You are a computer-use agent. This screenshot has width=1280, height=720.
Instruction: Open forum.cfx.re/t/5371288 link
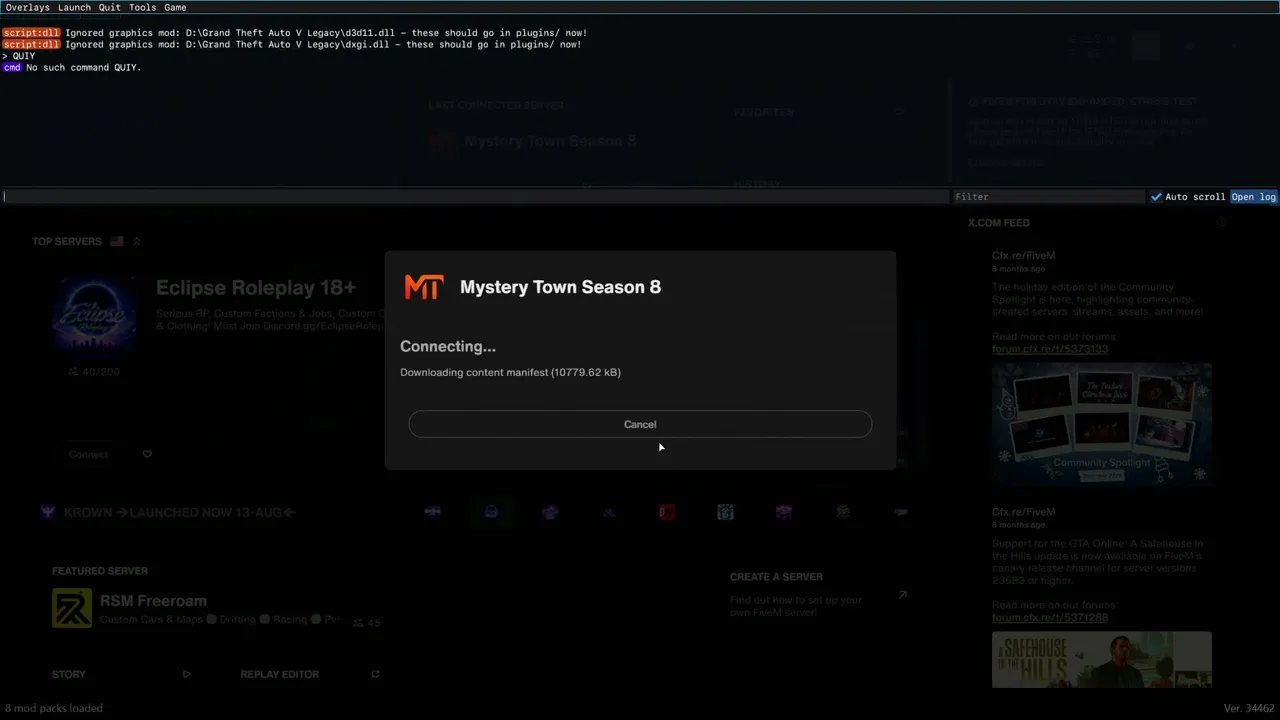[1050, 617]
